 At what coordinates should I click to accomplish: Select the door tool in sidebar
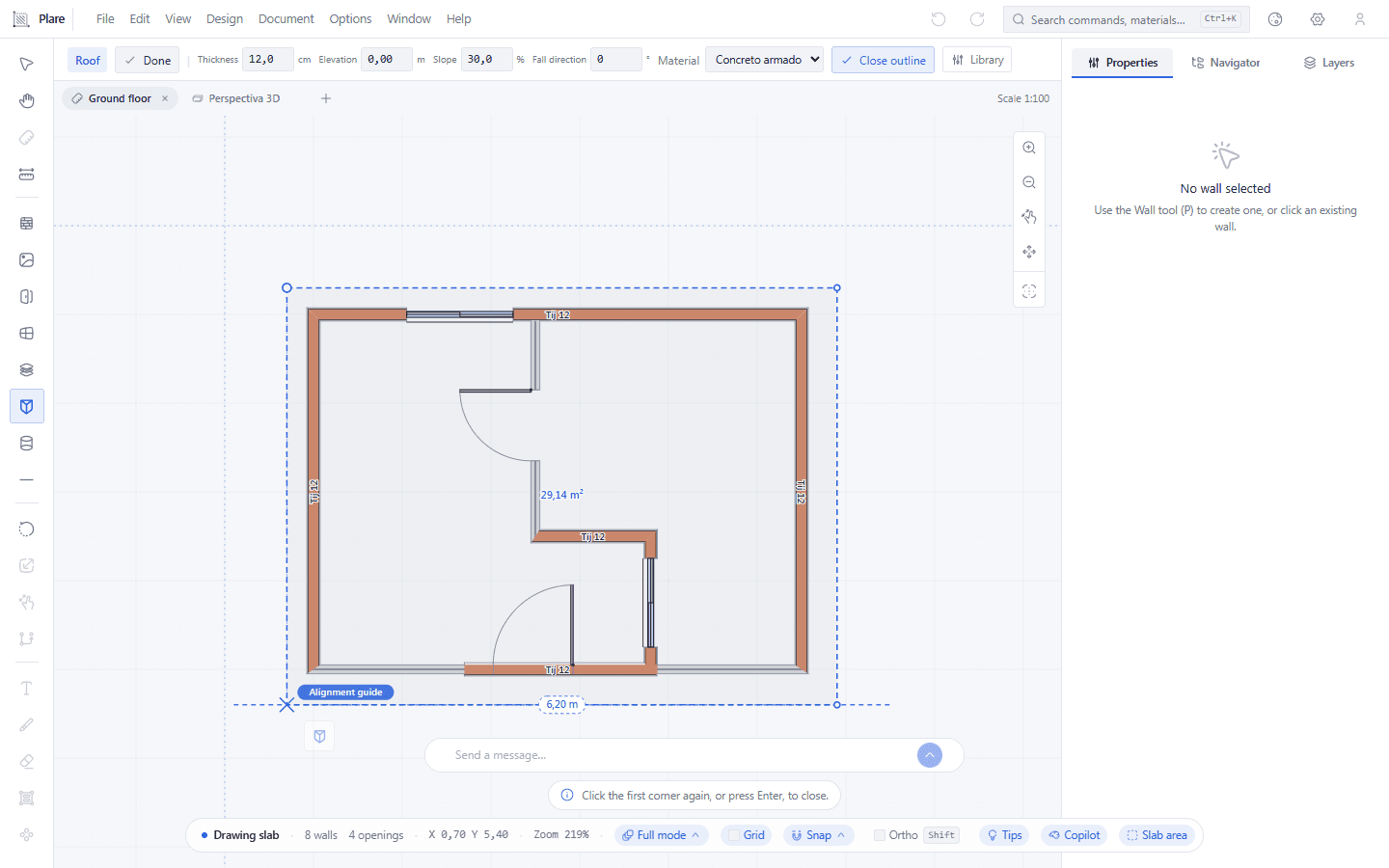coord(26,296)
